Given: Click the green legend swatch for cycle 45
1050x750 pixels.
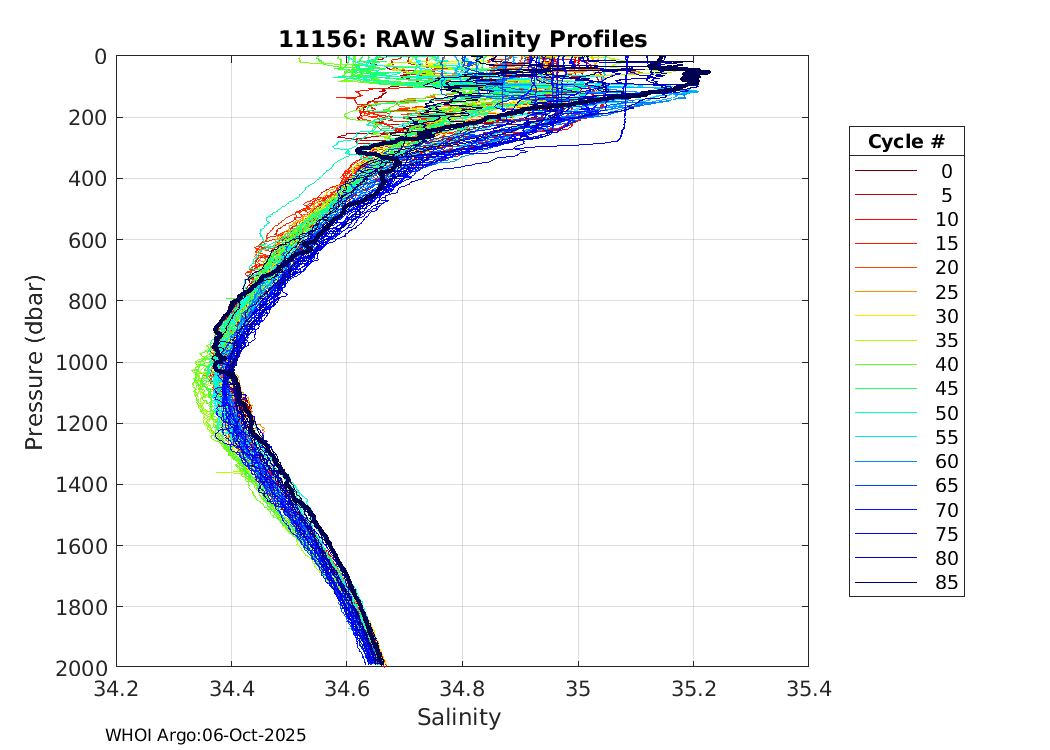Looking at the screenshot, I should click(x=885, y=389).
